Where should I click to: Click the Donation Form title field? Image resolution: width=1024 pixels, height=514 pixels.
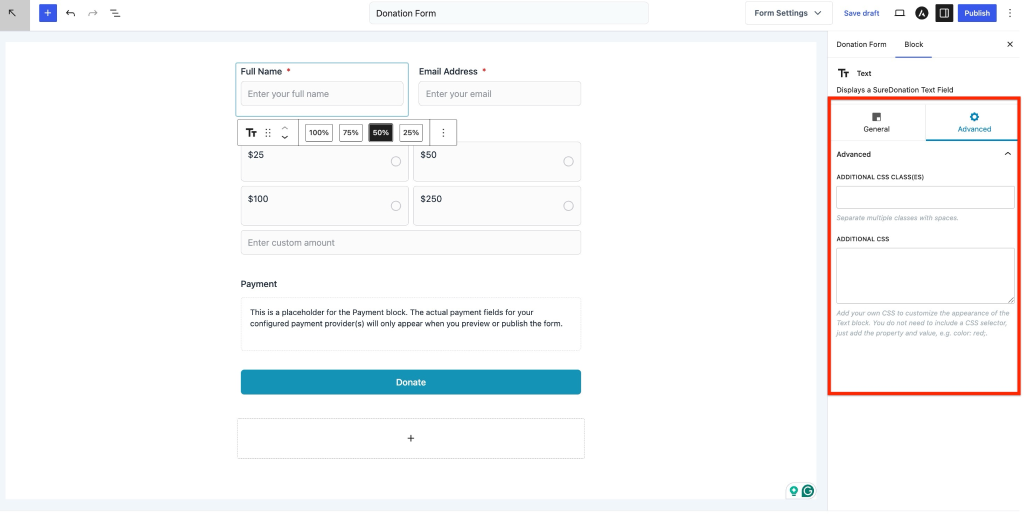[509, 13]
